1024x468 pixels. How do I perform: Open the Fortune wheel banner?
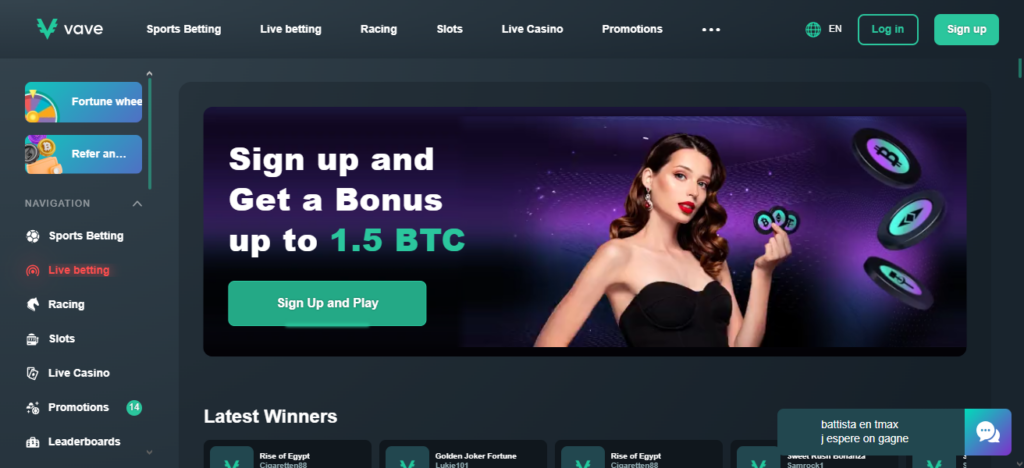click(84, 102)
